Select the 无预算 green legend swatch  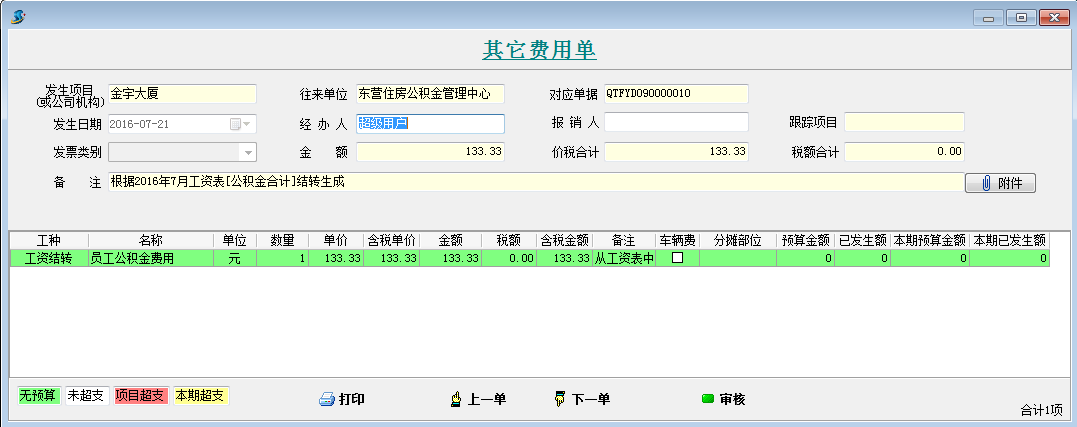38,396
